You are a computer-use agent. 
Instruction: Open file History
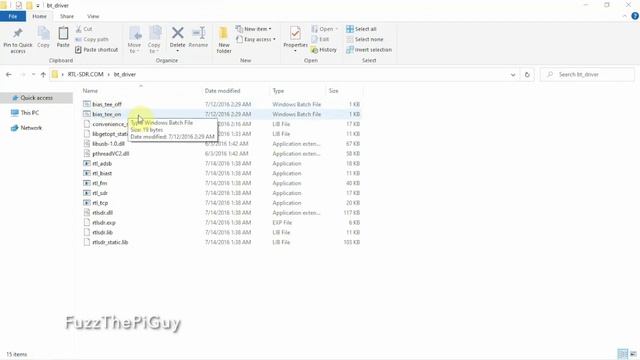[x=324, y=49]
